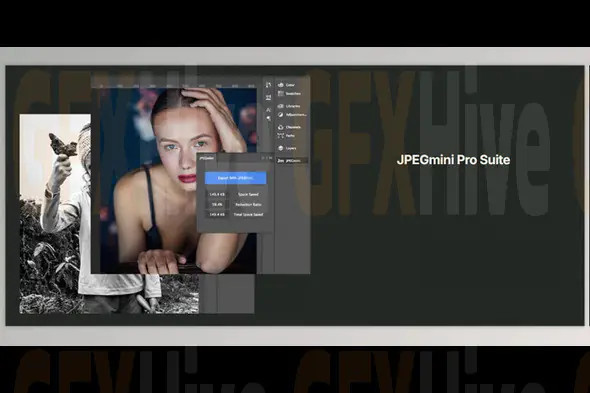Click the History icon atop narrow dock

tap(268, 85)
